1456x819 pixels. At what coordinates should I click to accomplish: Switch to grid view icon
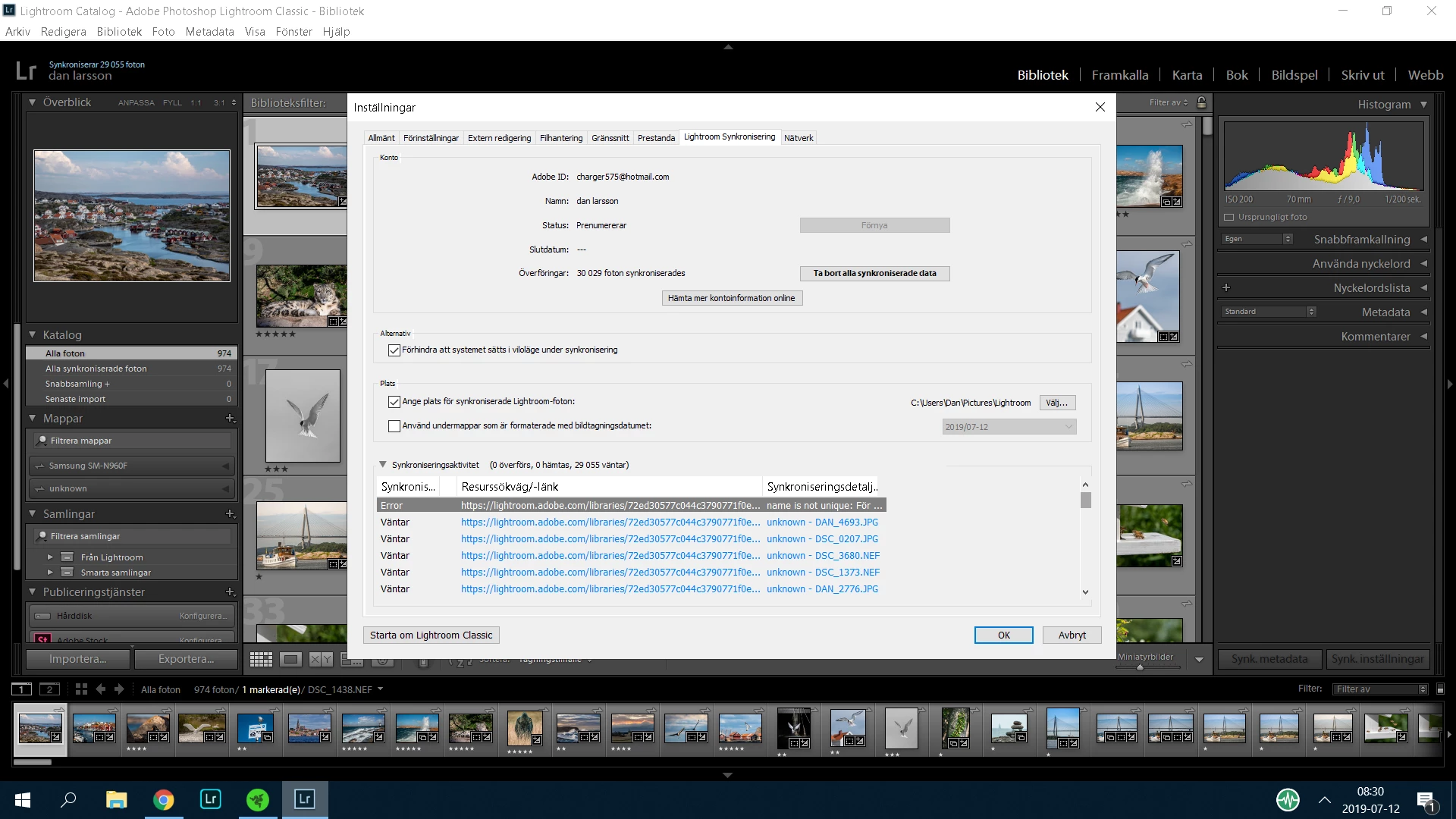[x=261, y=660]
